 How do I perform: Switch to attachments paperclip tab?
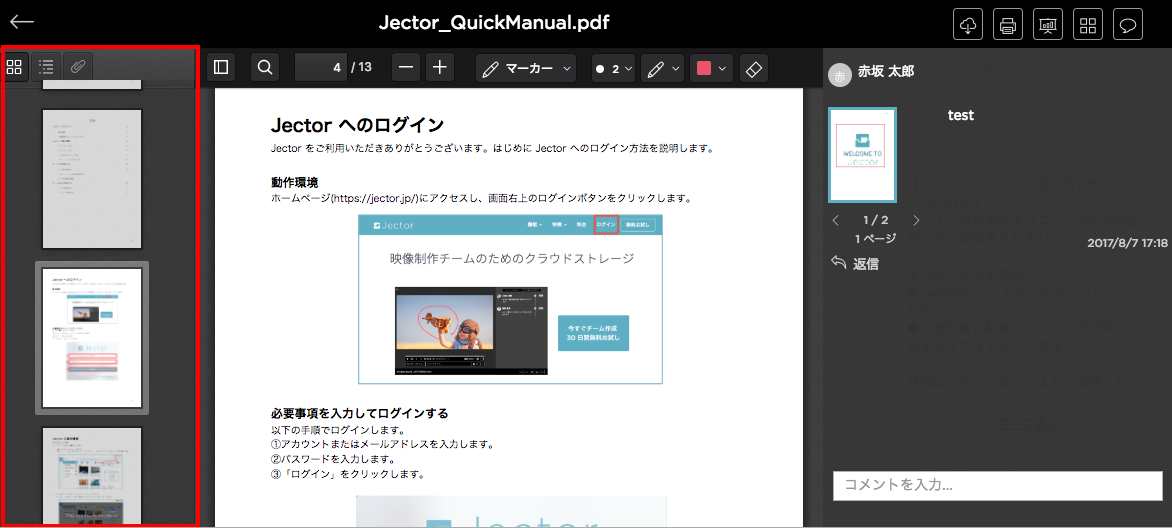click(x=77, y=67)
